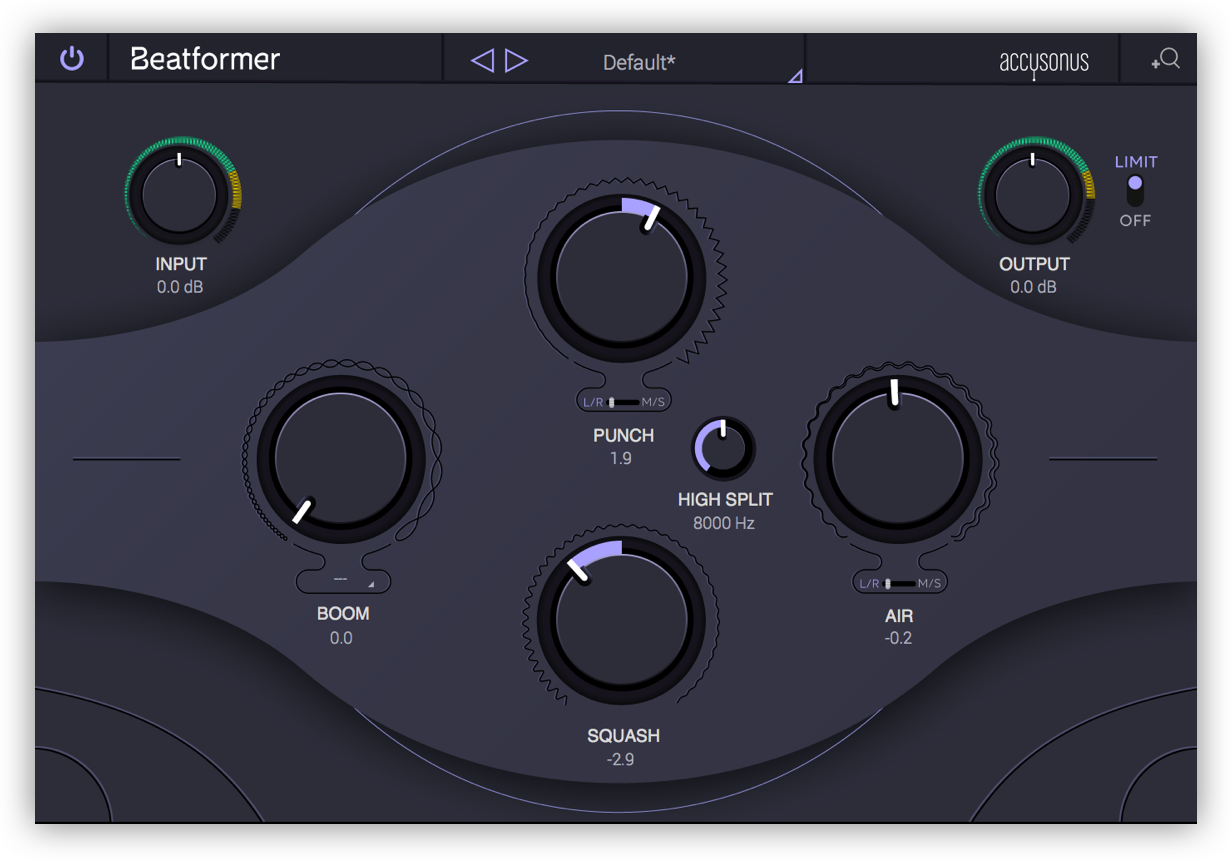
Task: Select the Squash value -2.9
Action: pos(621,759)
